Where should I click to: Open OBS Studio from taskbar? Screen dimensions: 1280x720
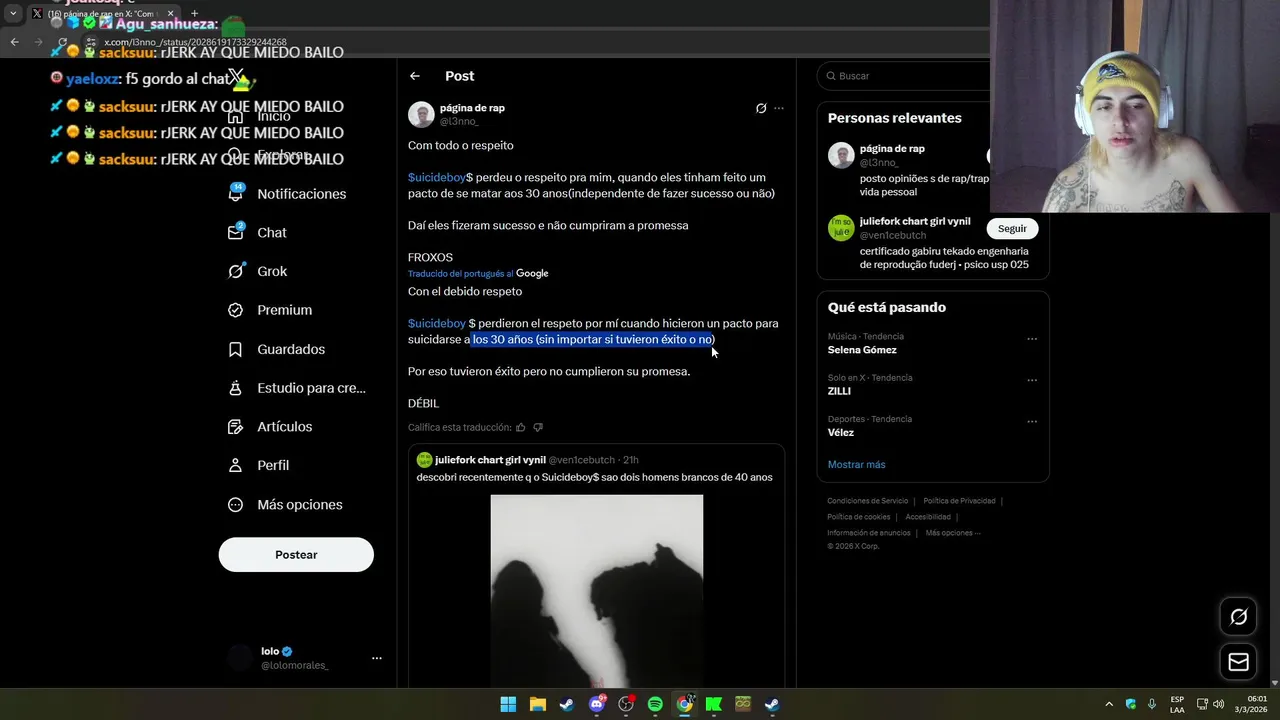[x=626, y=704]
